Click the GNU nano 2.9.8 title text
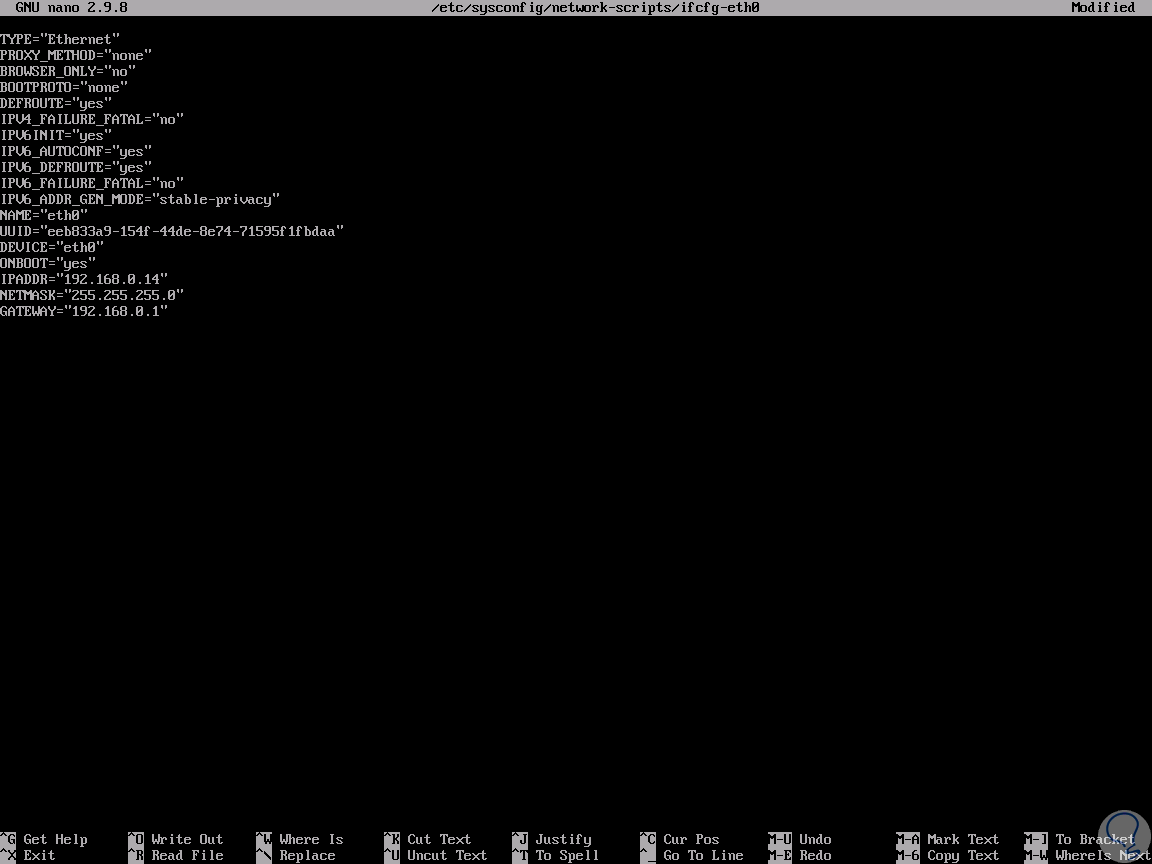This screenshot has height=864, width=1152. point(71,7)
